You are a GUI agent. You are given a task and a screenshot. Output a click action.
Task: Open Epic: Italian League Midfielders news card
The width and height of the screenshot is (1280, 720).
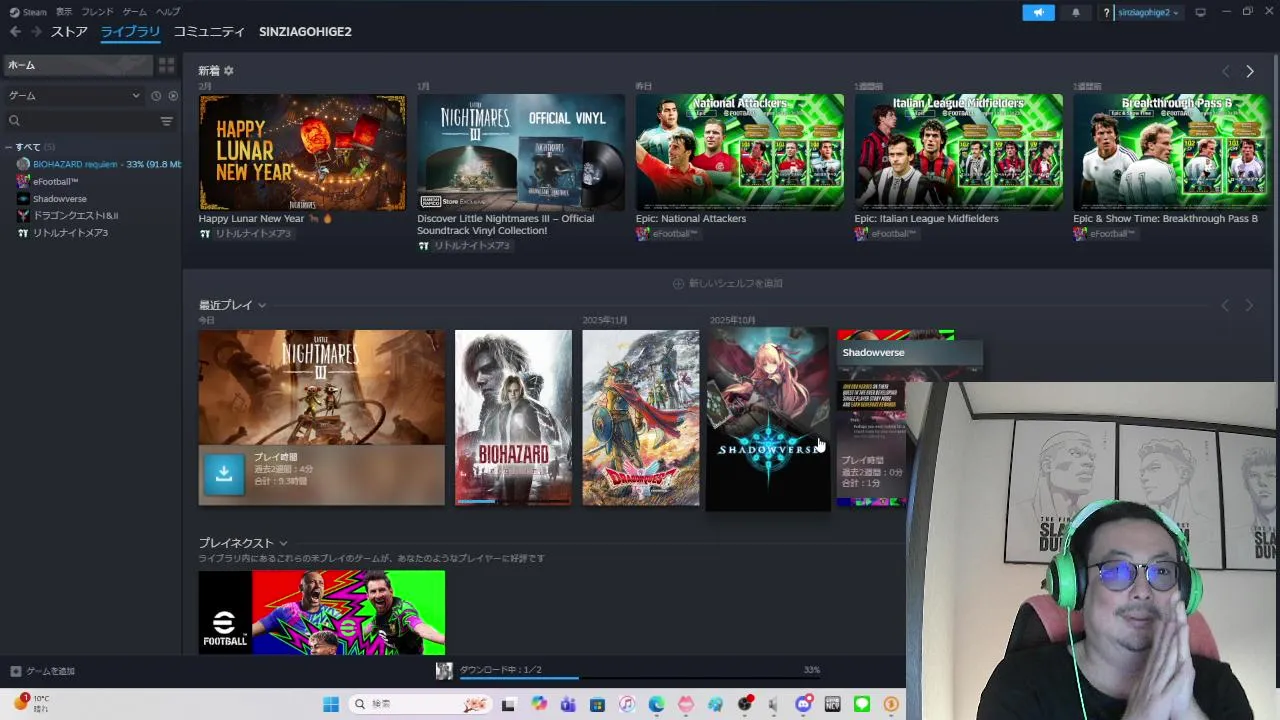pos(958,152)
